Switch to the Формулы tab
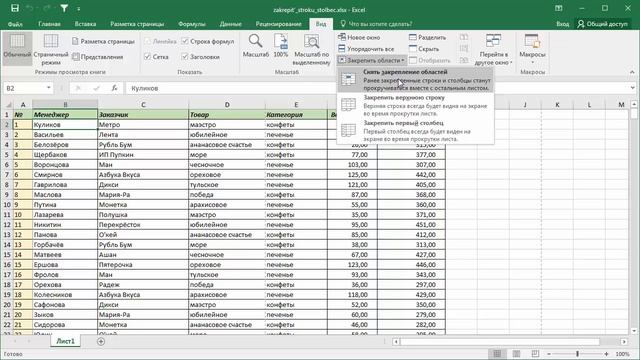 [192, 24]
